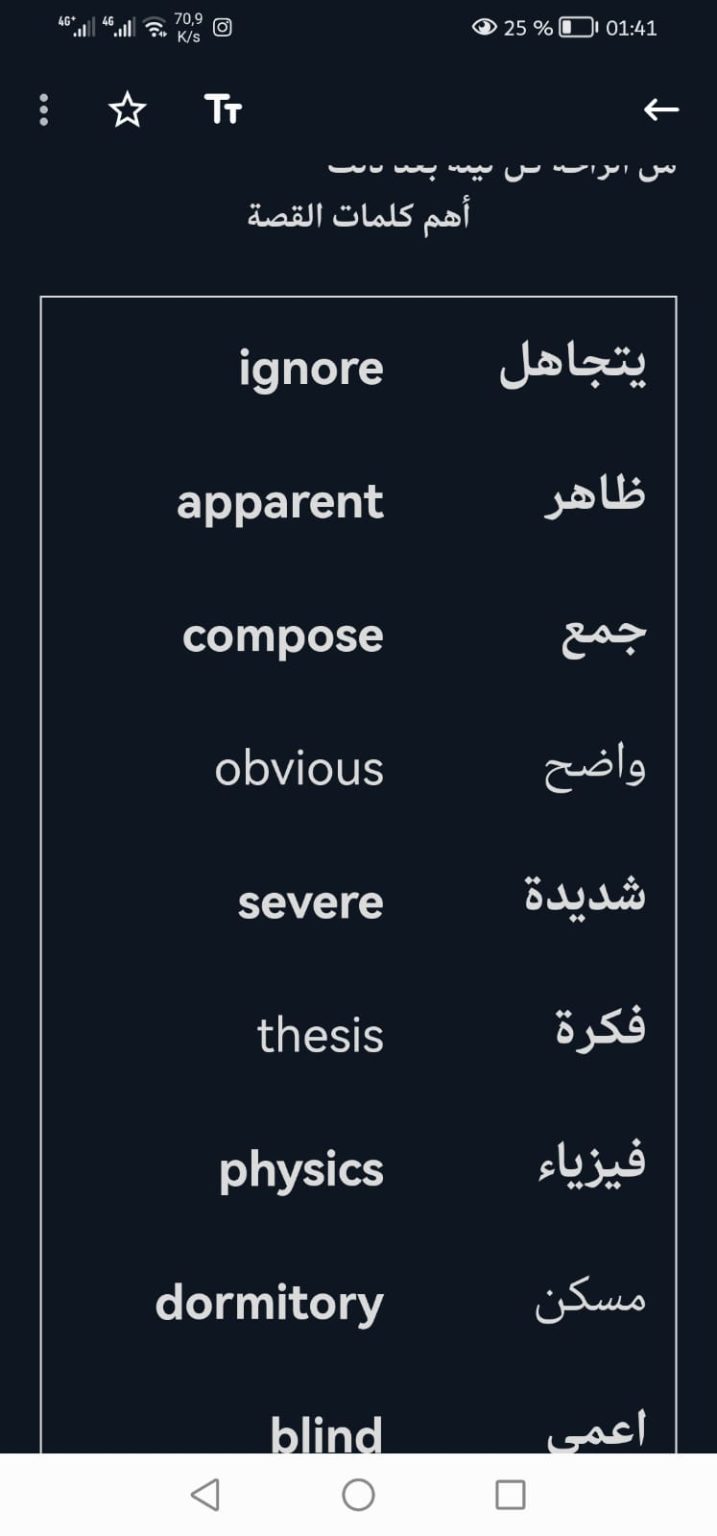
Task: Select the word 'compose'
Action: (x=281, y=634)
